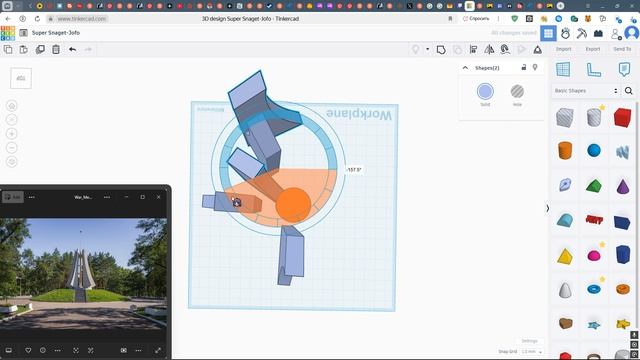This screenshot has width=640, height=360.
Task: Toggle orthographic perspective view button
Action: 12,162
